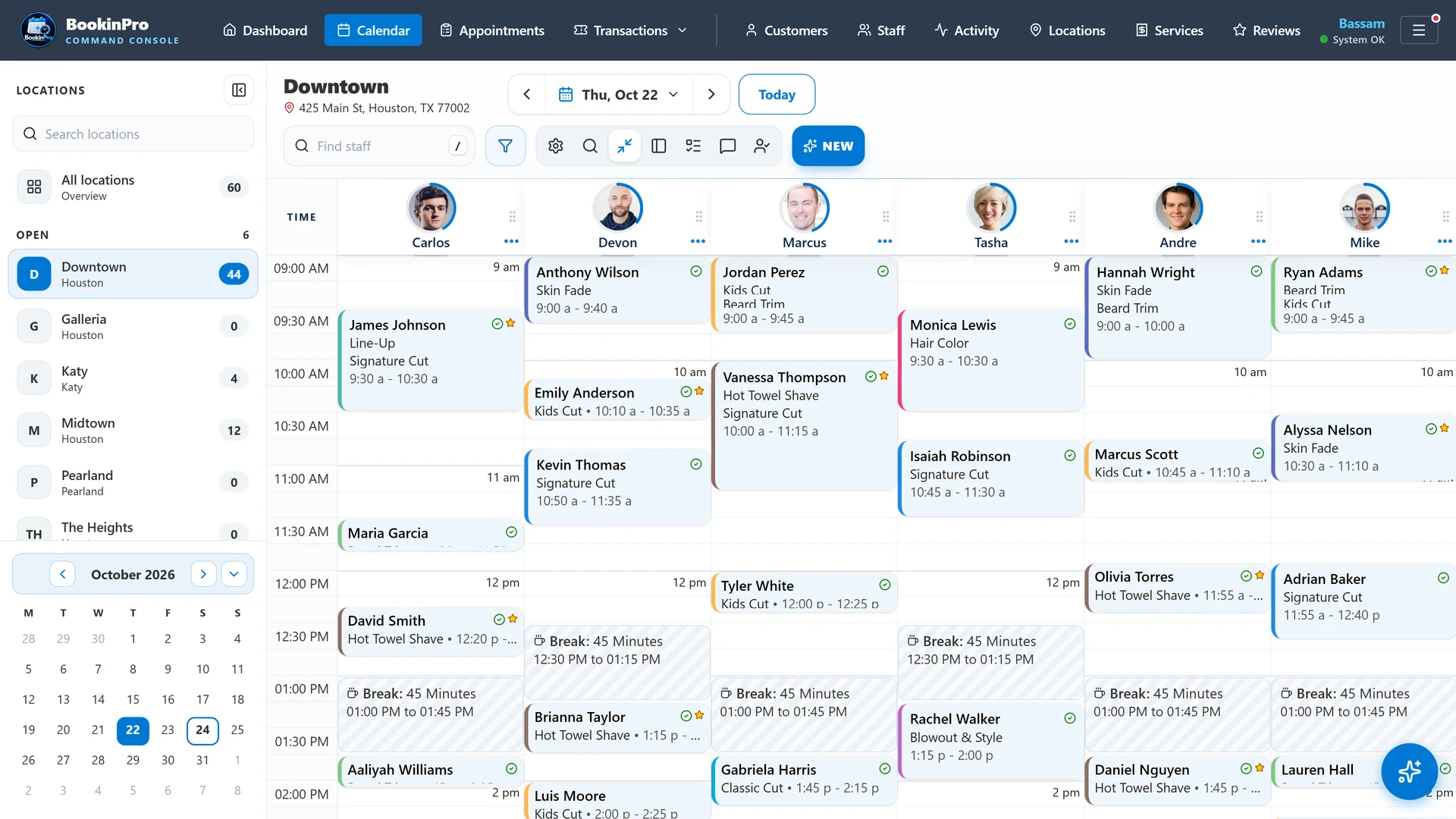Select the Katy location
Viewport: 1456px width, 819px height.
pyautogui.click(x=133, y=378)
